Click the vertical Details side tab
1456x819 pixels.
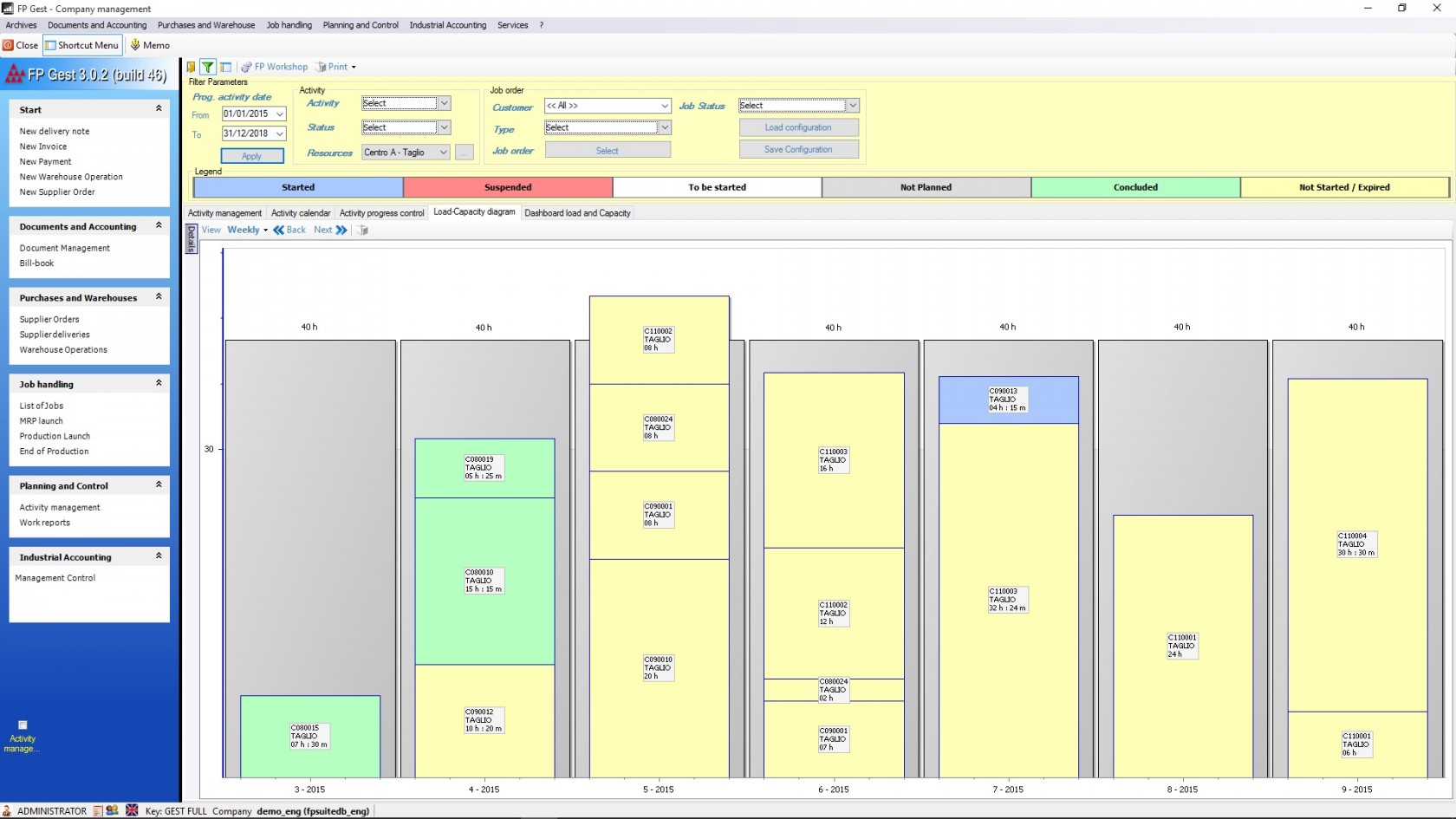tap(192, 239)
